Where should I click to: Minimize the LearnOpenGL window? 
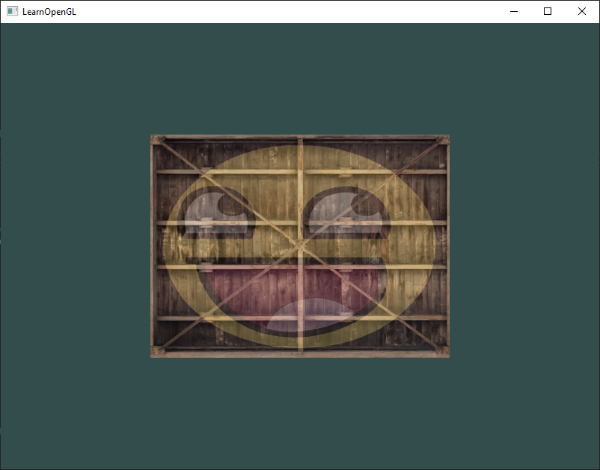pyautogui.click(x=513, y=11)
